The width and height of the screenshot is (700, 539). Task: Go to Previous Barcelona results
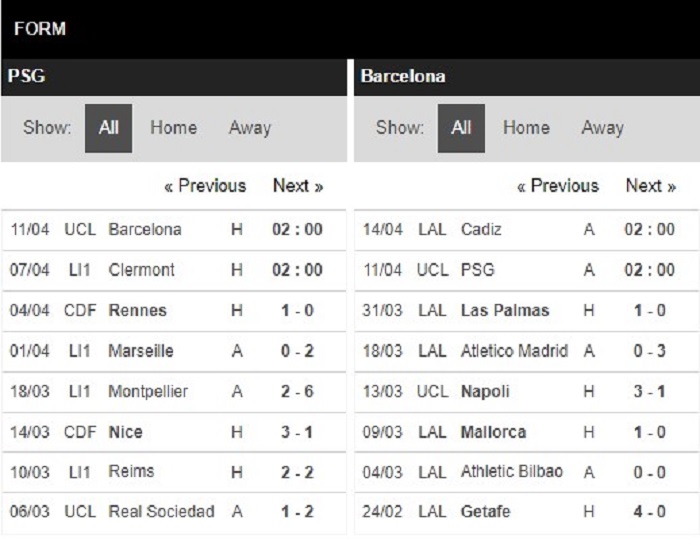[x=558, y=186]
